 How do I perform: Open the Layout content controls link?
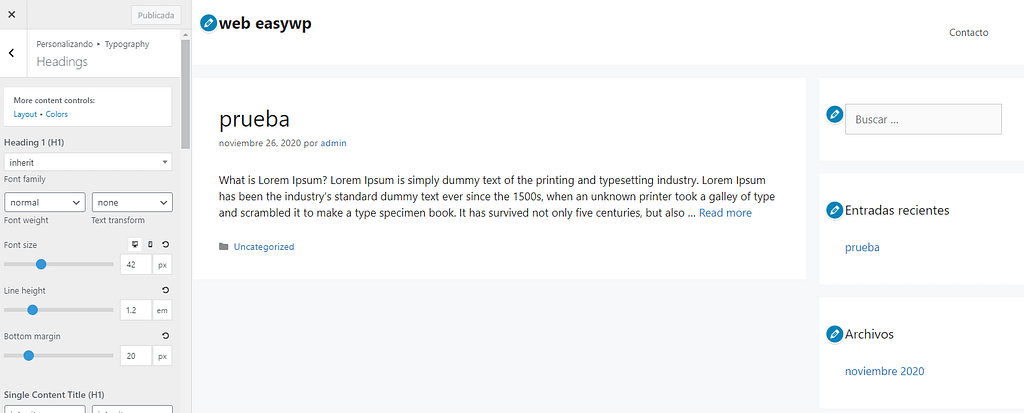coord(25,114)
